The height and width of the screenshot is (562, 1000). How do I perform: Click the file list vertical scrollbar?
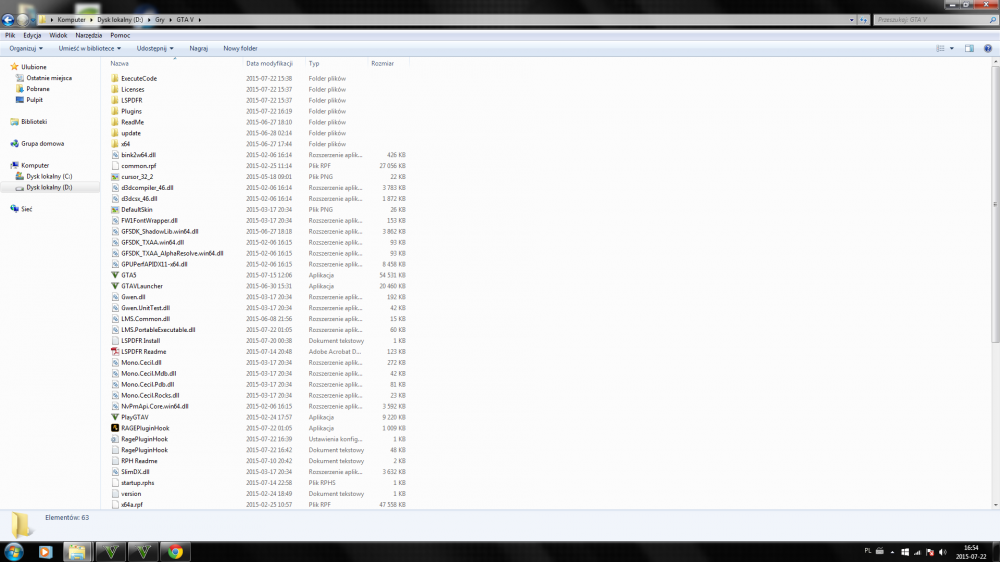click(996, 203)
